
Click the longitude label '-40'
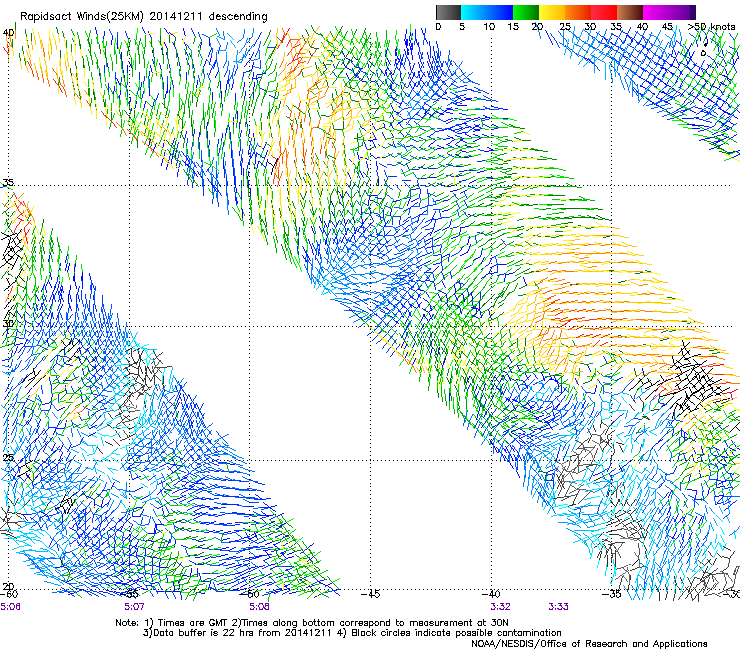[491, 593]
